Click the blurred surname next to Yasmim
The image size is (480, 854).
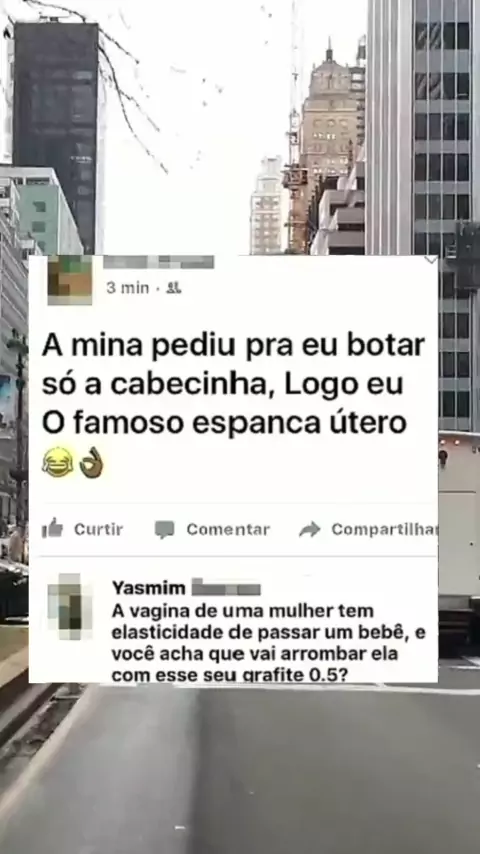tap(226, 588)
